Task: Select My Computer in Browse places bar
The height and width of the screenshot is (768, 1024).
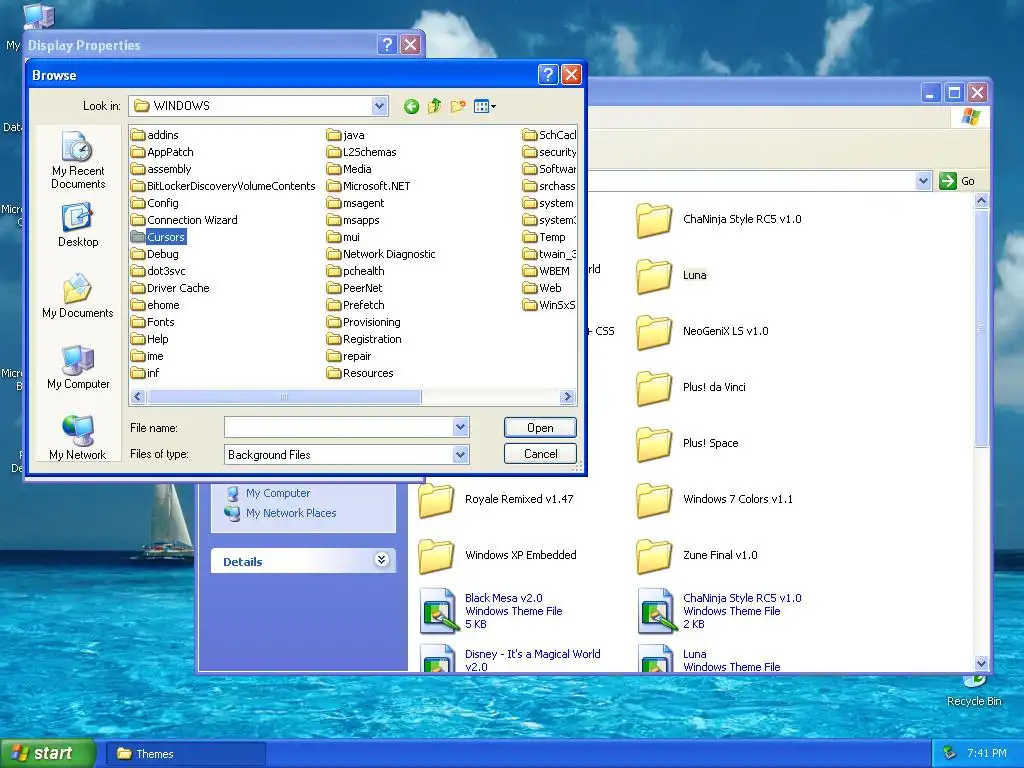Action: click(78, 368)
